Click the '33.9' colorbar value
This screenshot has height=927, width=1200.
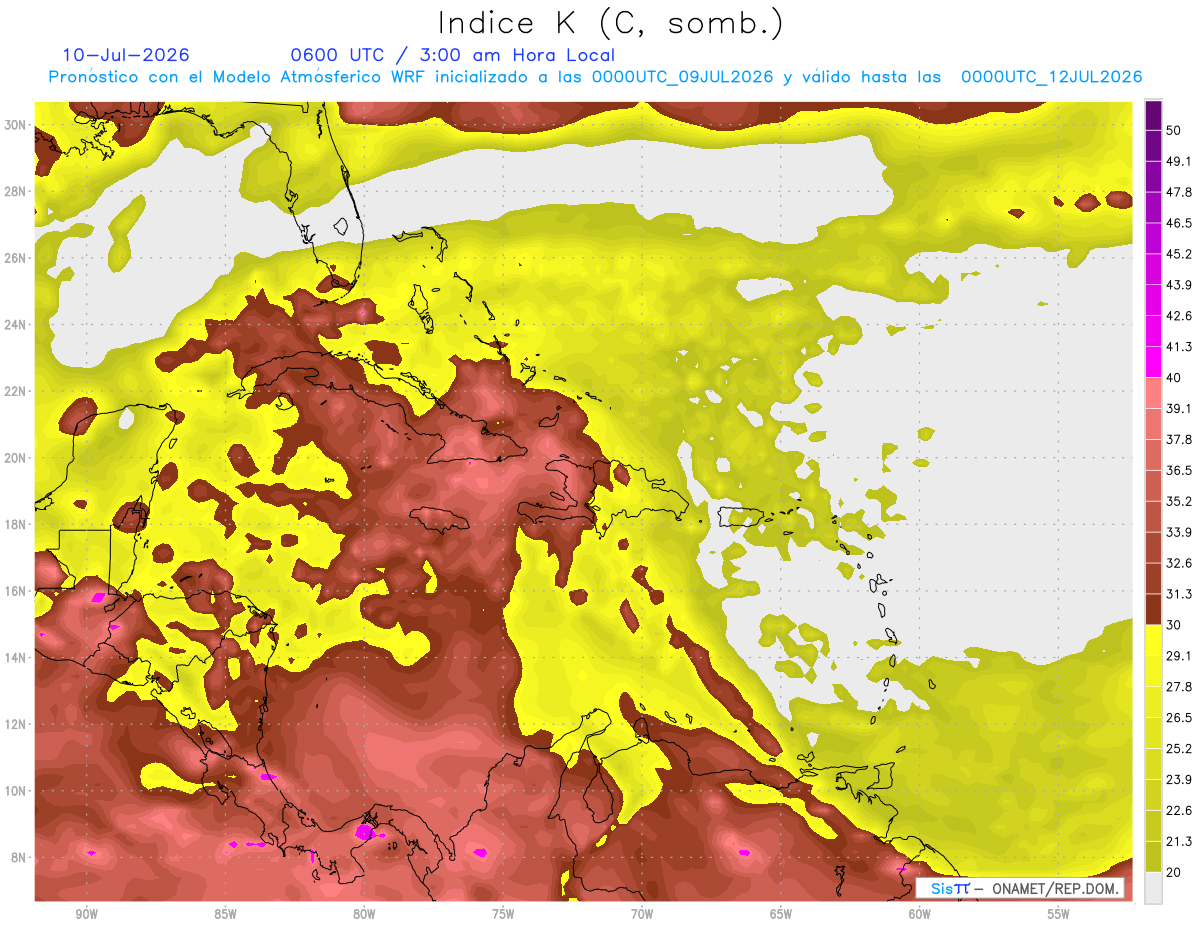1178,532
